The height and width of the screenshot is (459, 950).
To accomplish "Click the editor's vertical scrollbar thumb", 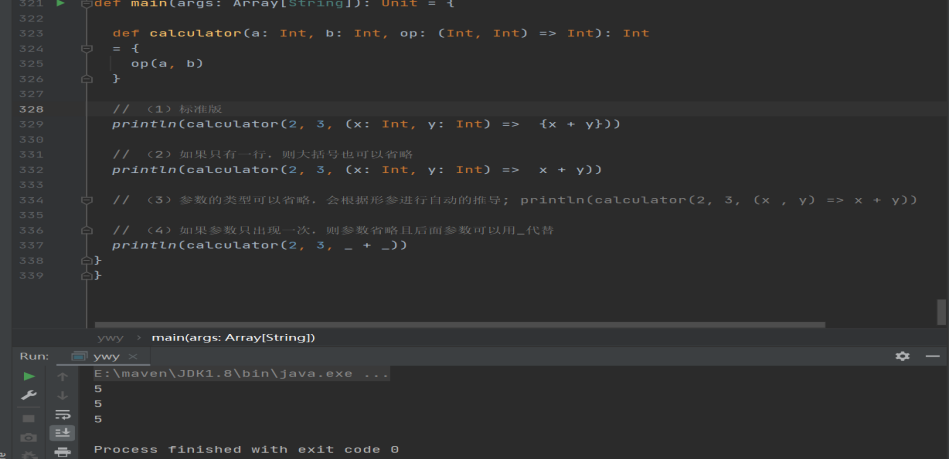I will pos(942,312).
